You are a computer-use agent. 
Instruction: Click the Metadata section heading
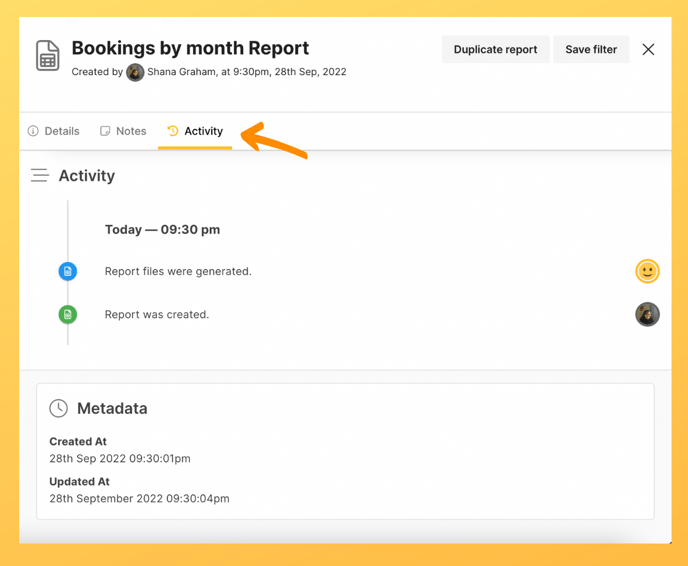112,408
